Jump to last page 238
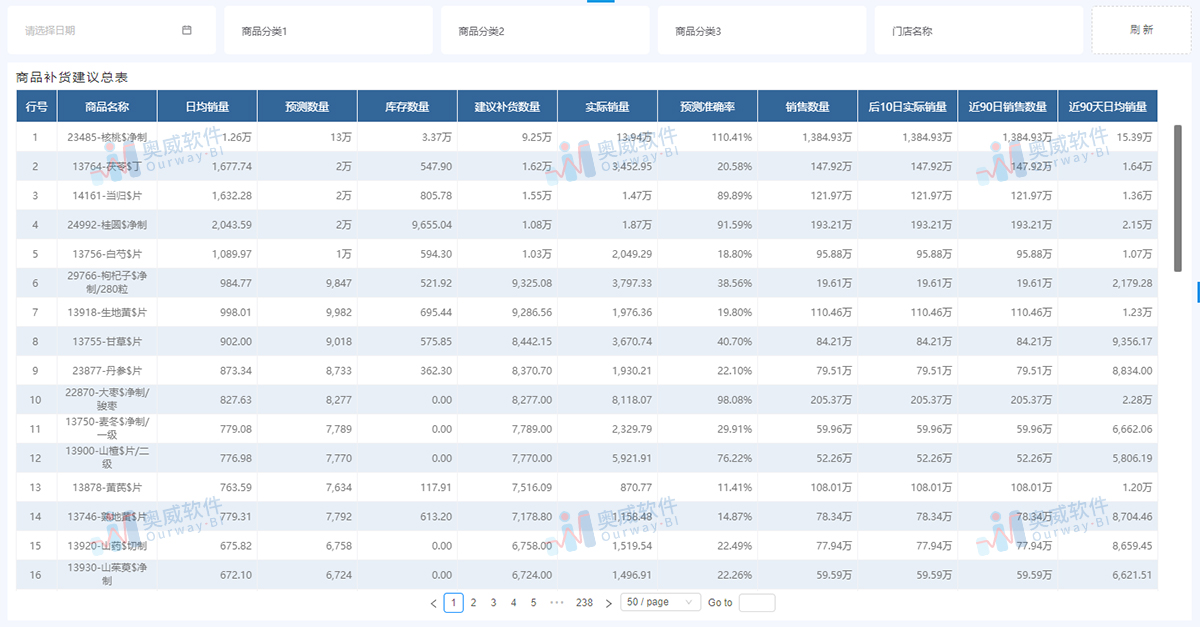 [x=584, y=603]
